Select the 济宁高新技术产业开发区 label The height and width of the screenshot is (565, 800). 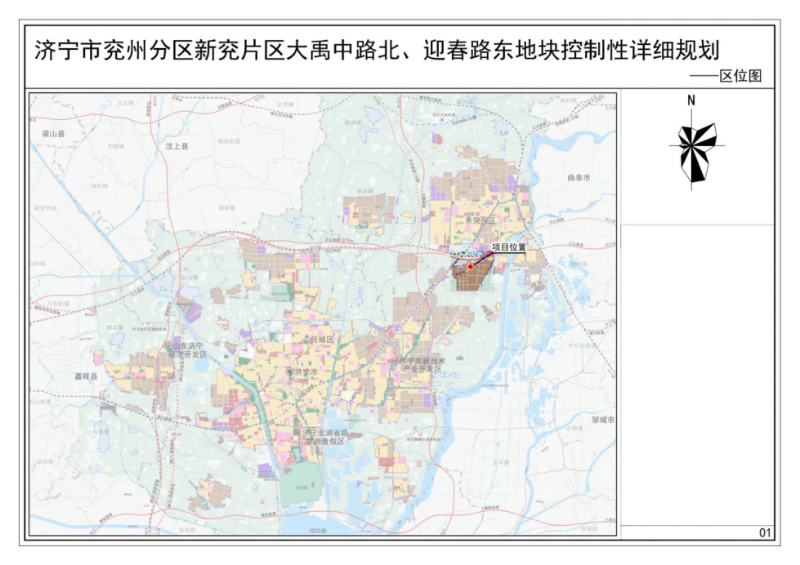pyautogui.click(x=422, y=365)
